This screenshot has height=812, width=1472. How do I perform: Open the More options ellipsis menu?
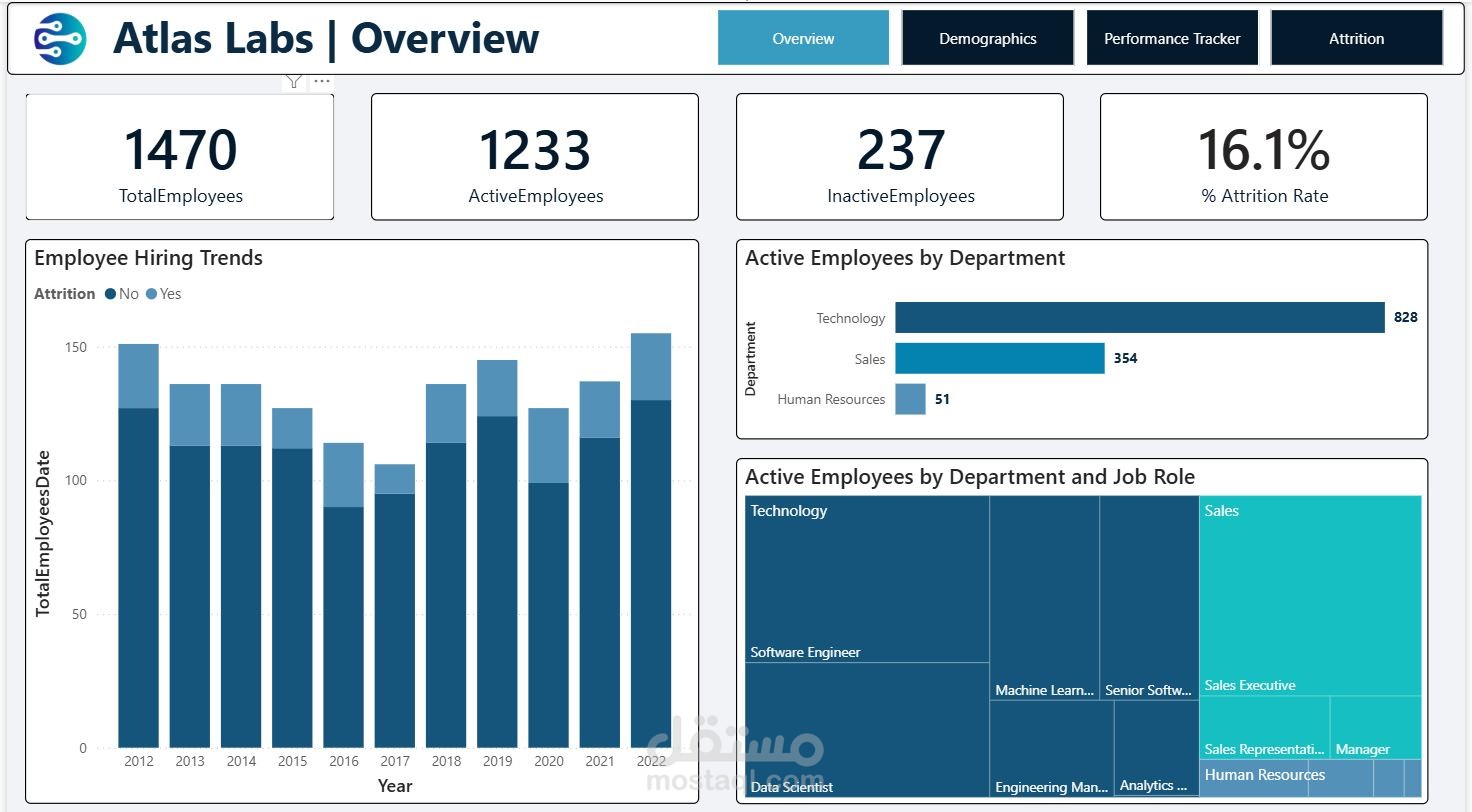pos(321,80)
